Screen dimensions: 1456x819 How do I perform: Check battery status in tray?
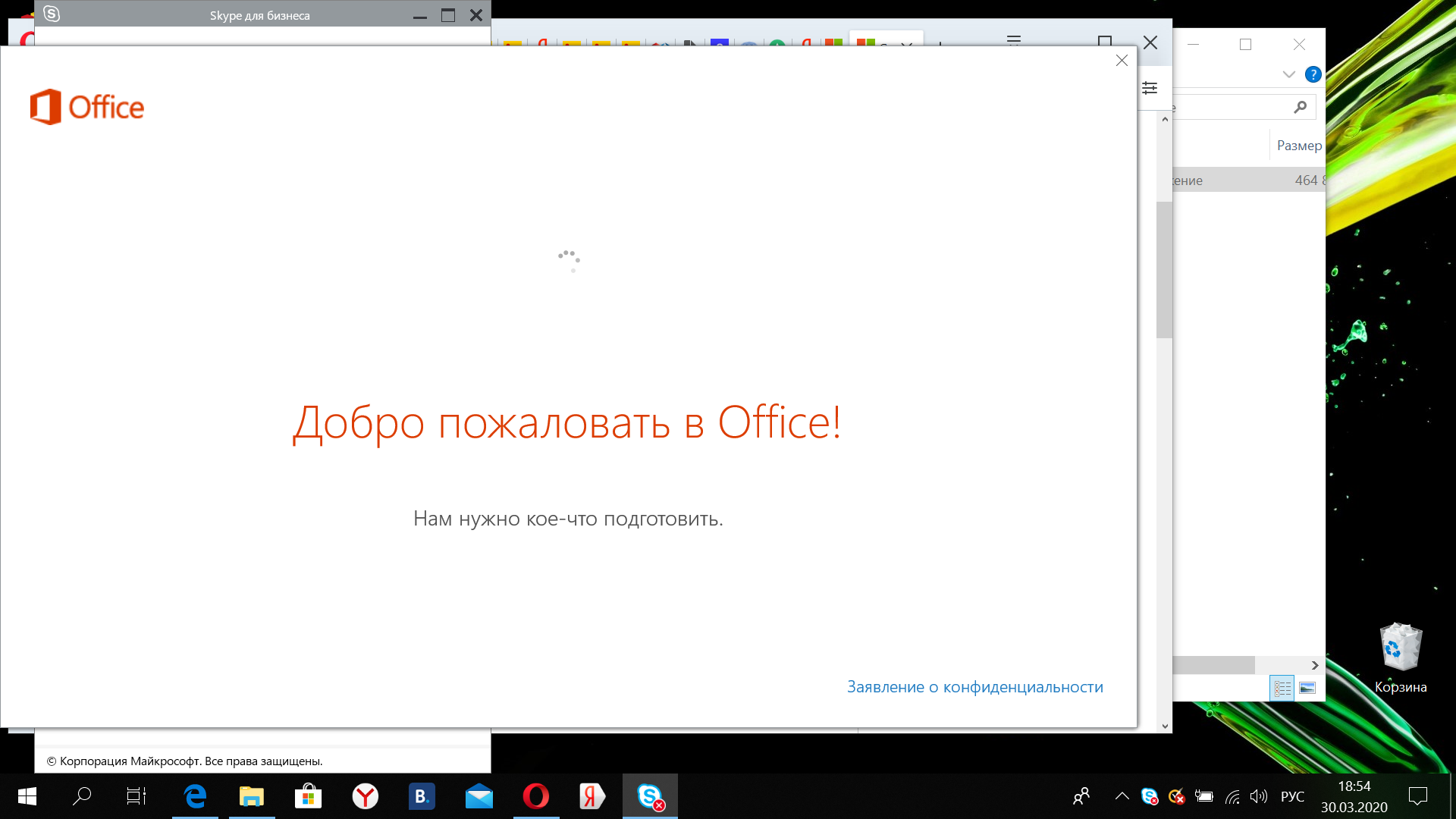1204,796
